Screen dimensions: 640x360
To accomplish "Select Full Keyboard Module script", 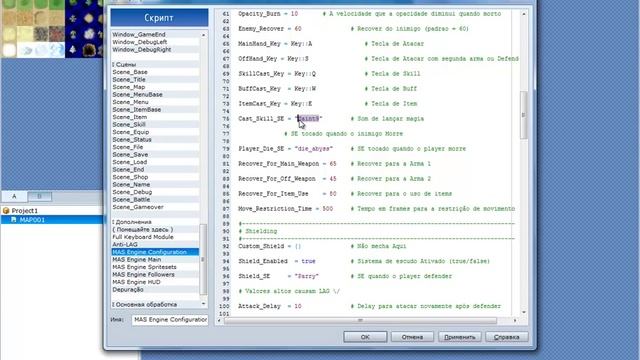I will (156, 237).
